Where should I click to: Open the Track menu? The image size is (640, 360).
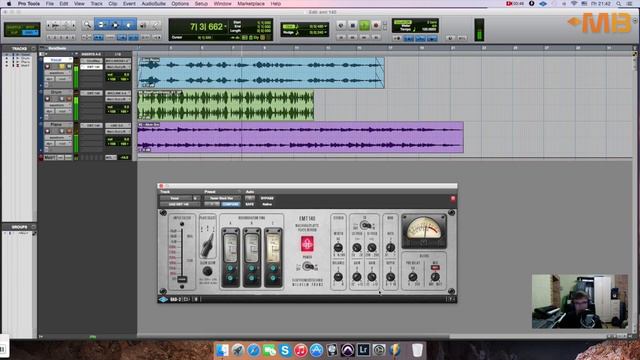(96, 4)
